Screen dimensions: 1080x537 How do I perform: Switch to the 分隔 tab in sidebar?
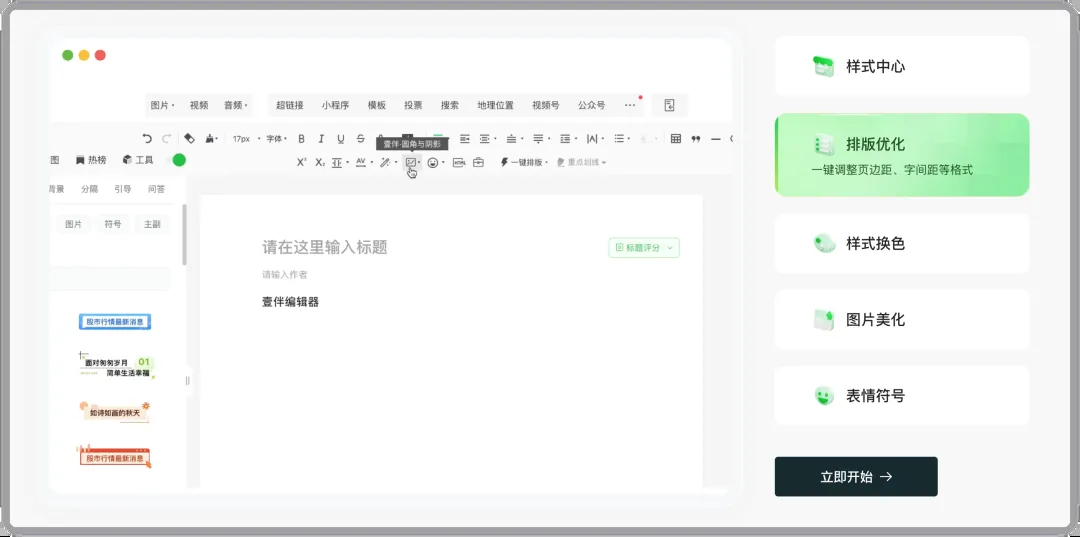(89, 189)
